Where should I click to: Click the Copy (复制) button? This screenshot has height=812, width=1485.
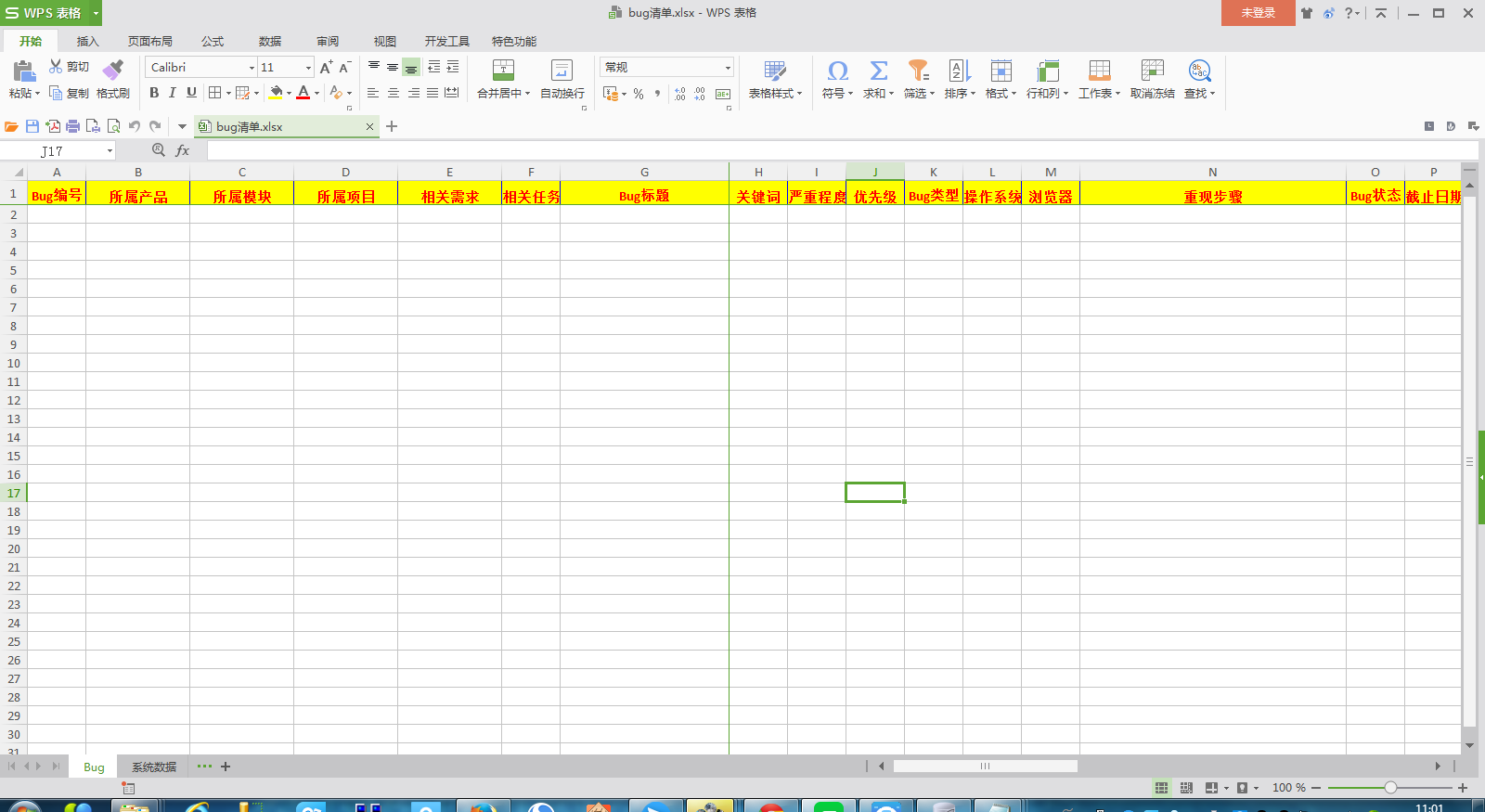(x=70, y=93)
